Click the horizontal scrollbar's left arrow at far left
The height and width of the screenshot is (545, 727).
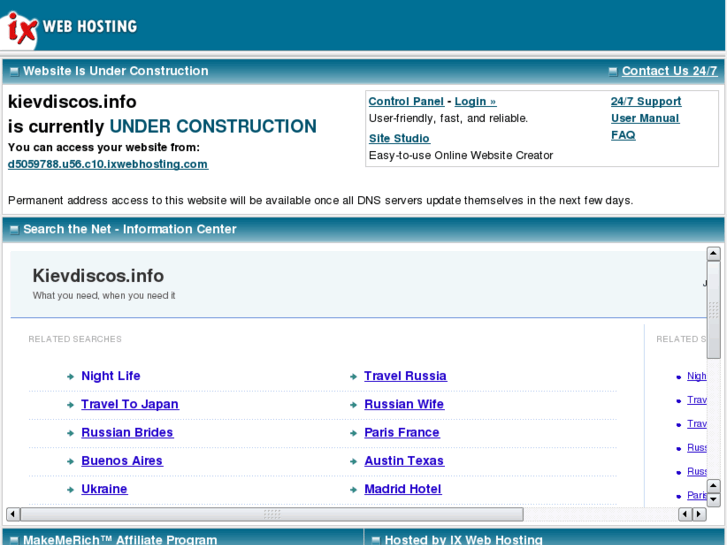pos(13,514)
